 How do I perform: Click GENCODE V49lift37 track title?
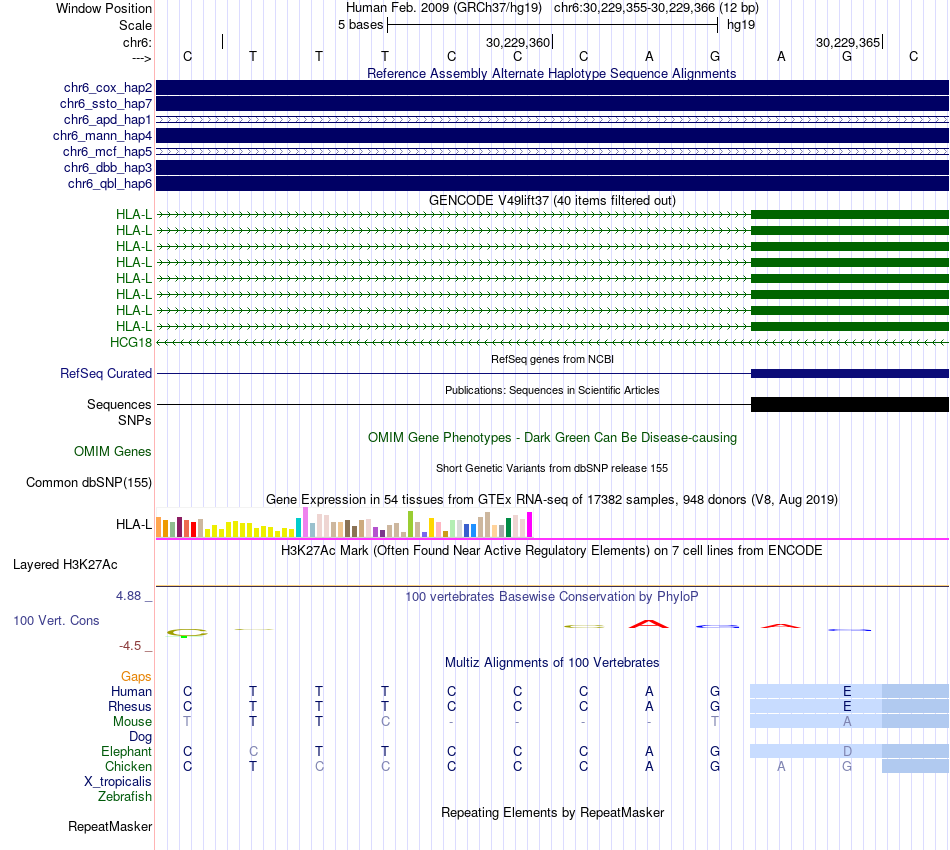(x=552, y=201)
